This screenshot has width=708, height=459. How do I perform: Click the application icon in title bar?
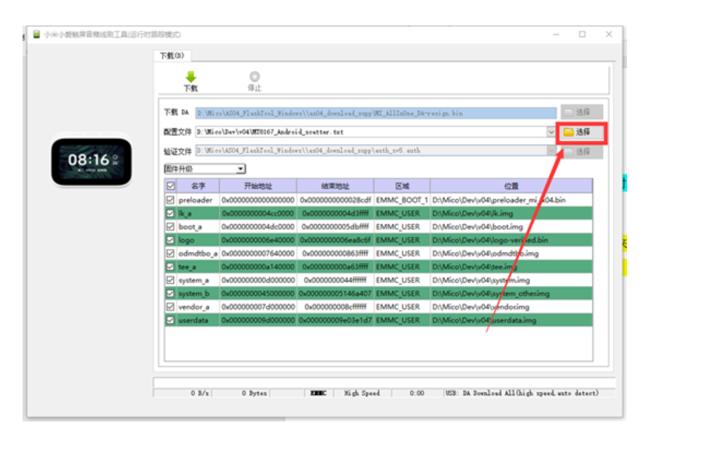pyautogui.click(x=37, y=34)
